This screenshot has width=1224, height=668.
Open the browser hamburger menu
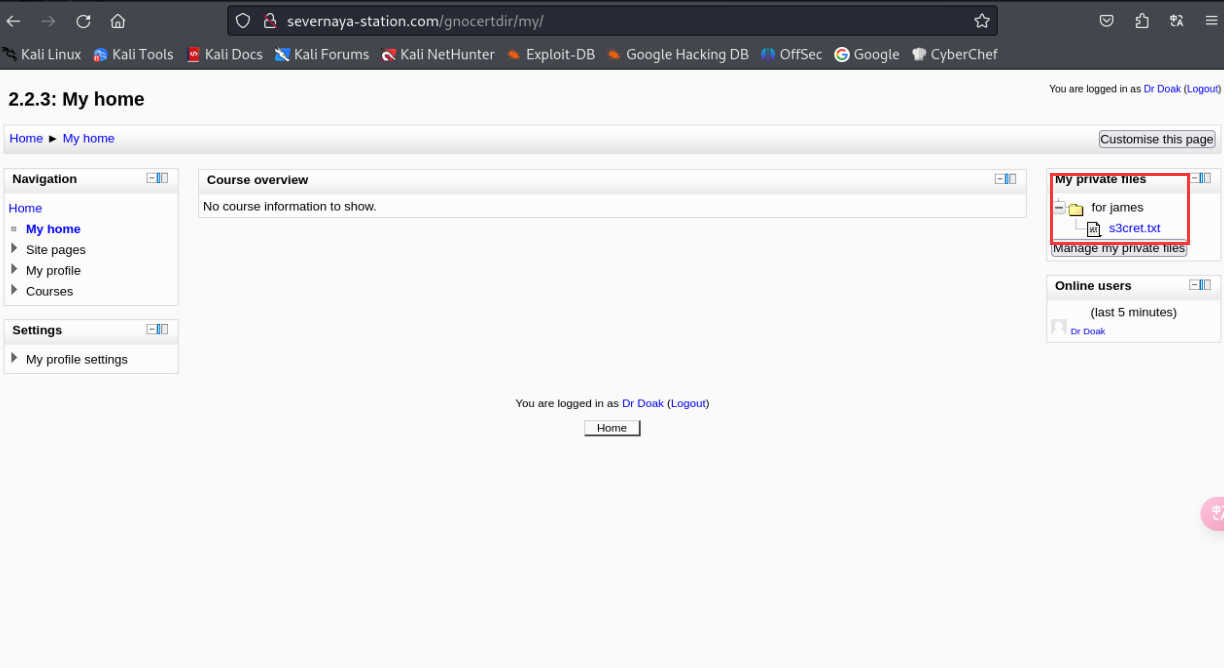(1211, 21)
